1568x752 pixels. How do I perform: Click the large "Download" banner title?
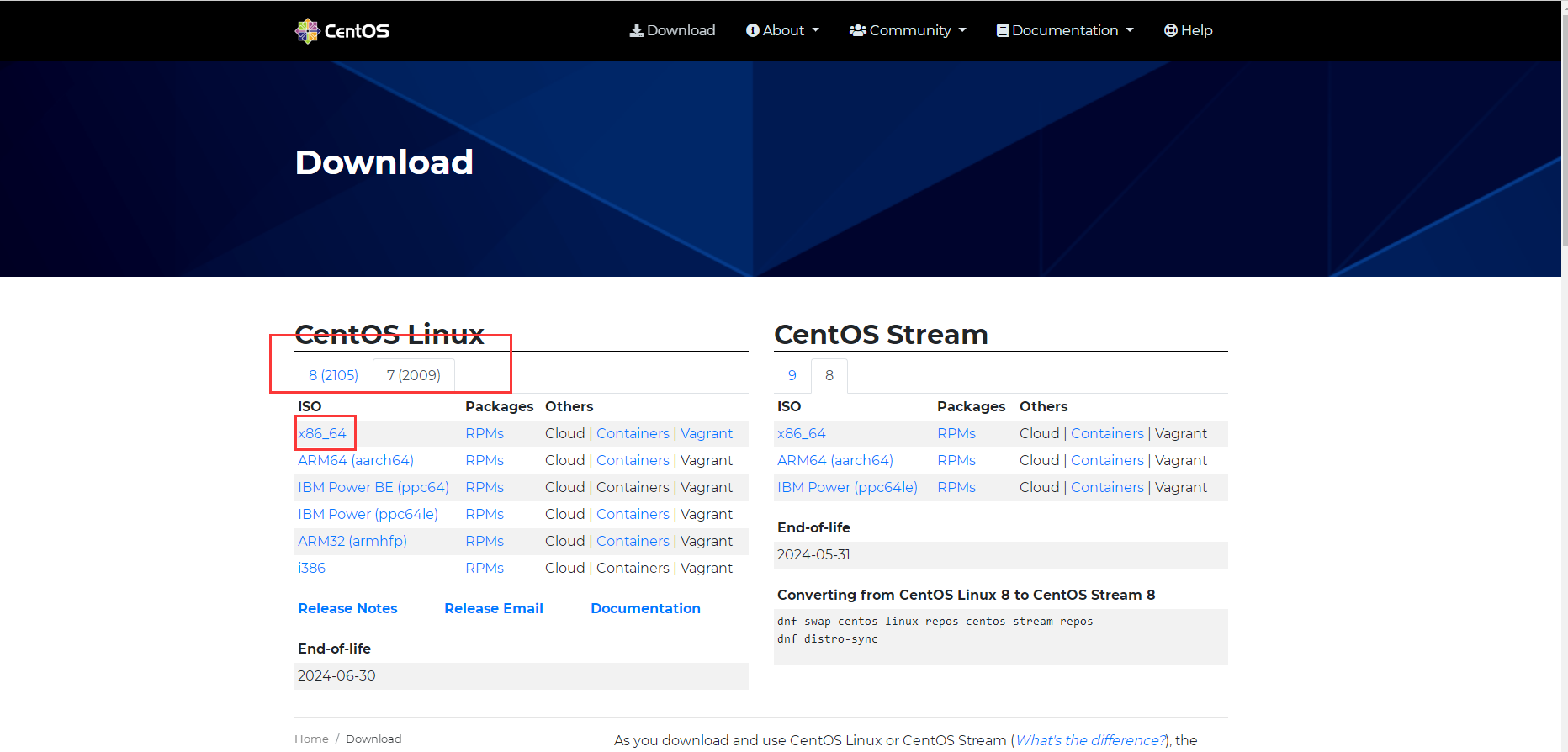point(384,162)
